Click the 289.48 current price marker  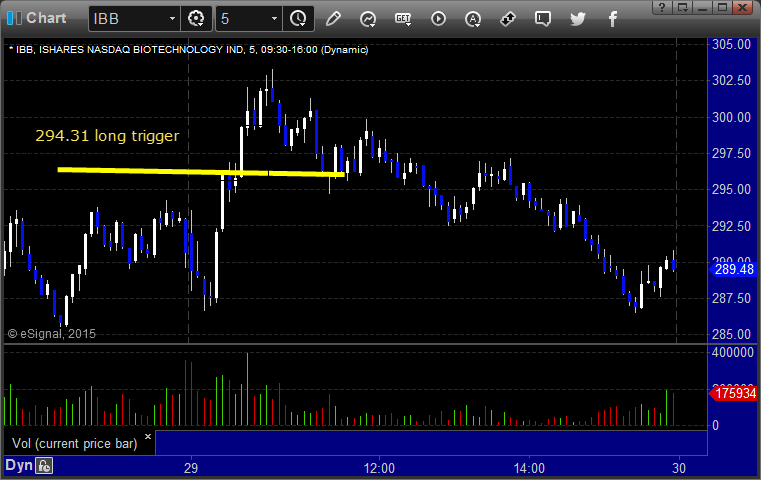pyautogui.click(x=734, y=269)
